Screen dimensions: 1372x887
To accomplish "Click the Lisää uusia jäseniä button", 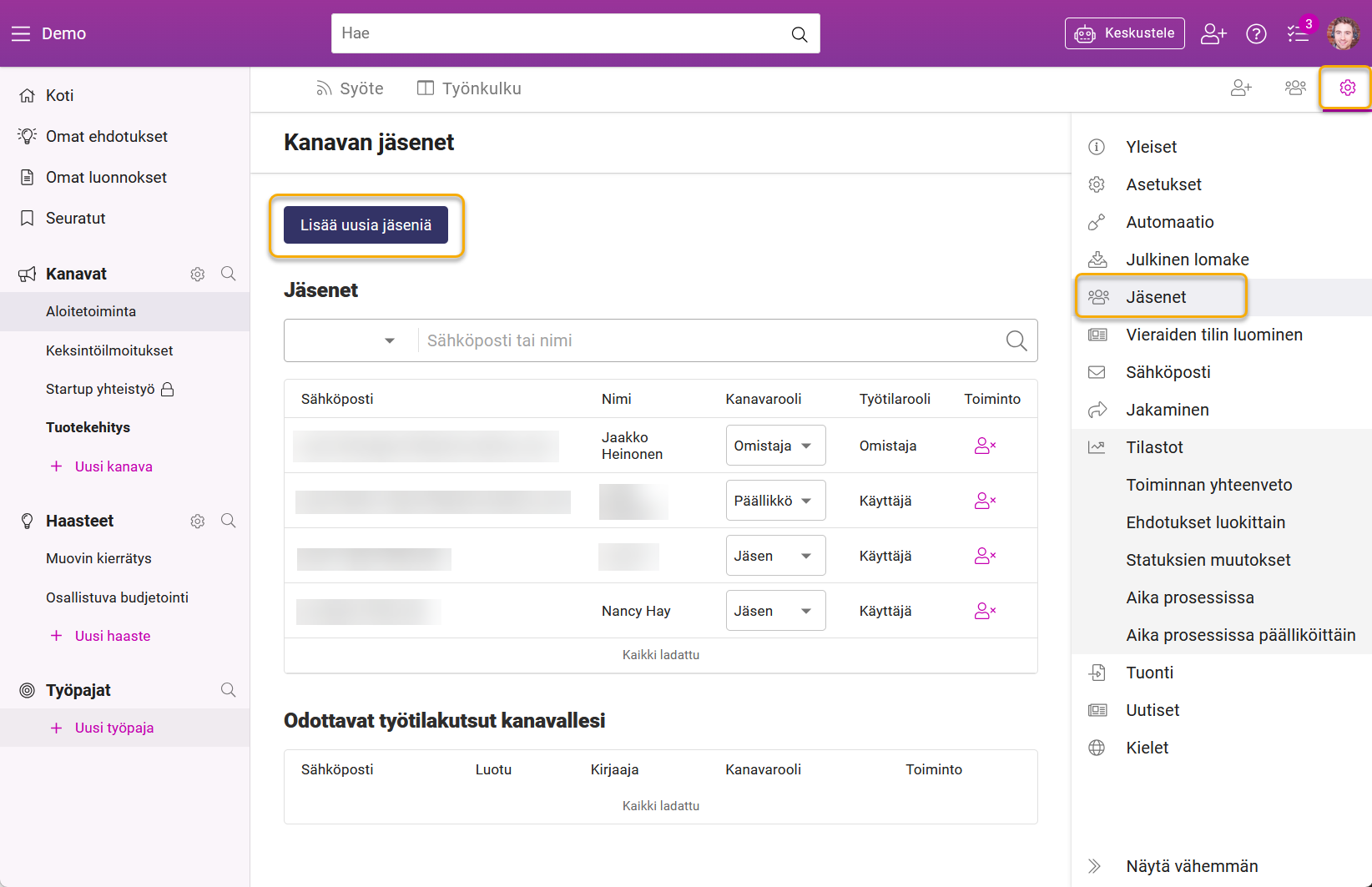I will tap(366, 225).
